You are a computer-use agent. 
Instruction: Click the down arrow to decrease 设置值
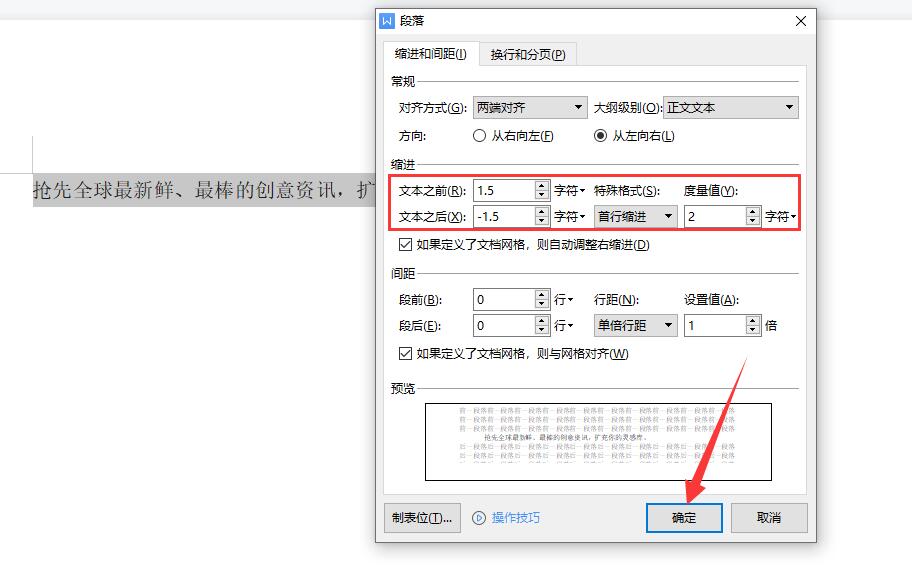coord(752,330)
